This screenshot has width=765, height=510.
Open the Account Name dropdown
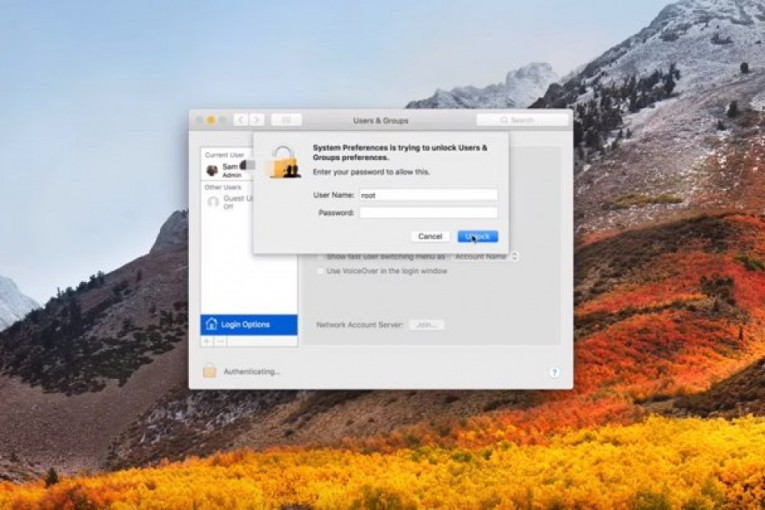point(485,257)
